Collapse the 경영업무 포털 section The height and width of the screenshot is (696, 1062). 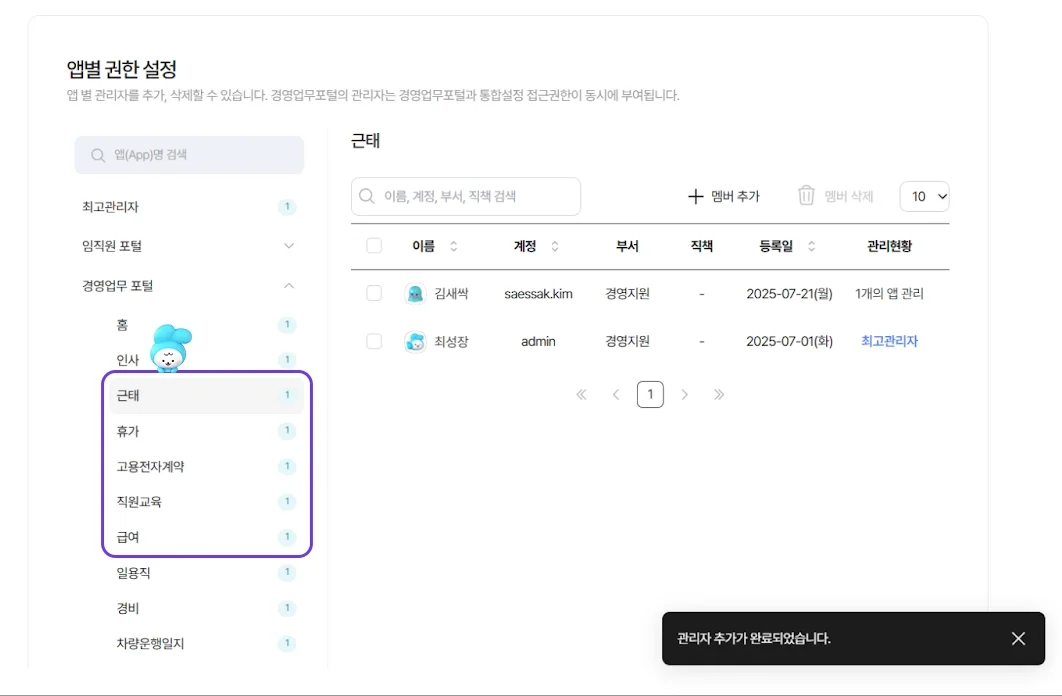288,285
